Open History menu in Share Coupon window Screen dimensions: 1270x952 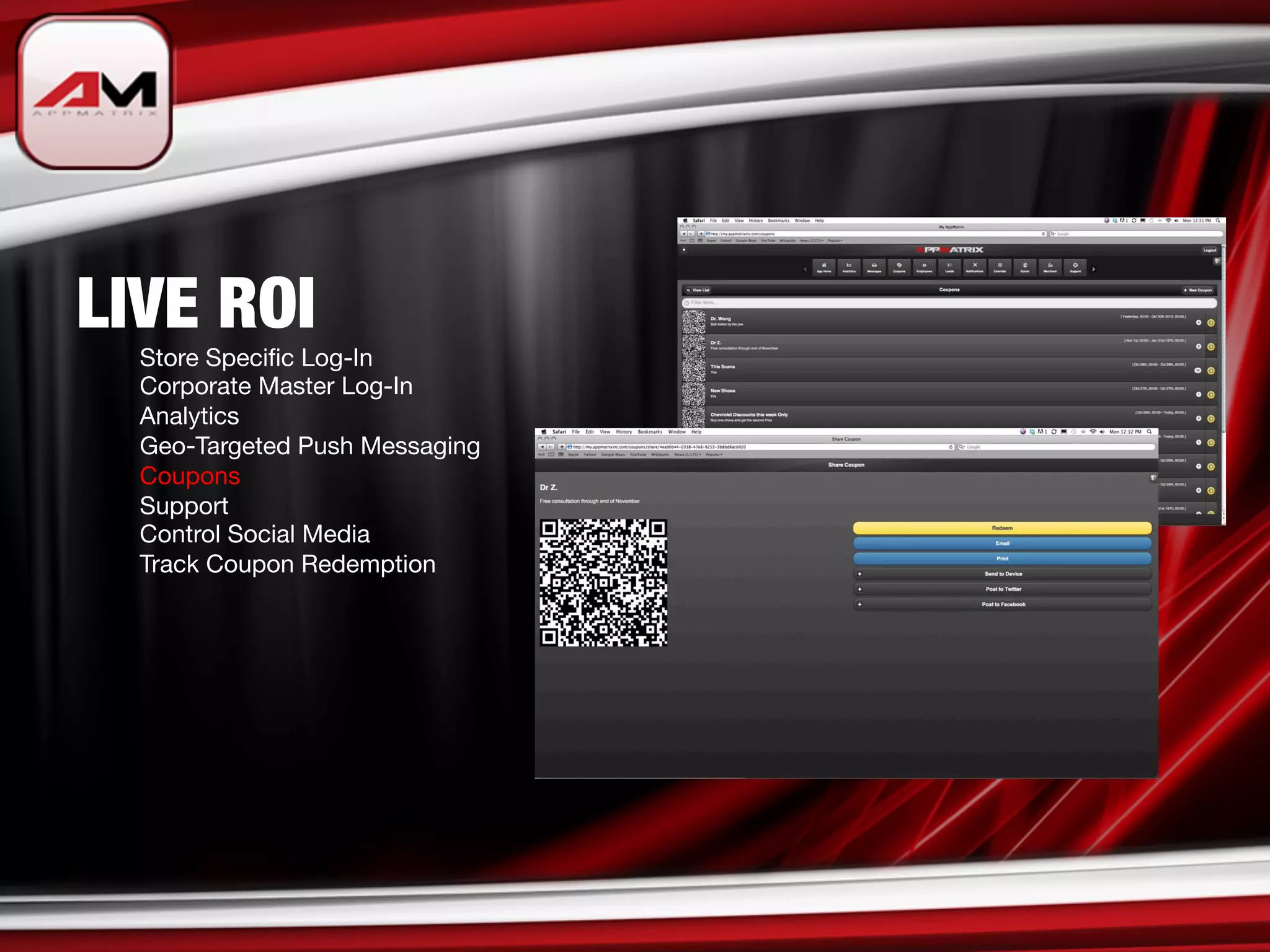624,432
